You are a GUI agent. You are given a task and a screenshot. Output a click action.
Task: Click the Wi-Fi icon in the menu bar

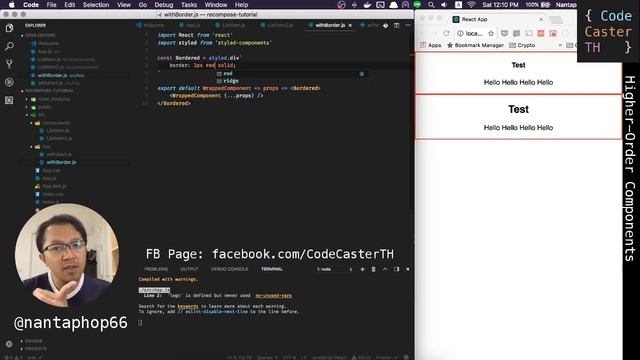(x=471, y=5)
